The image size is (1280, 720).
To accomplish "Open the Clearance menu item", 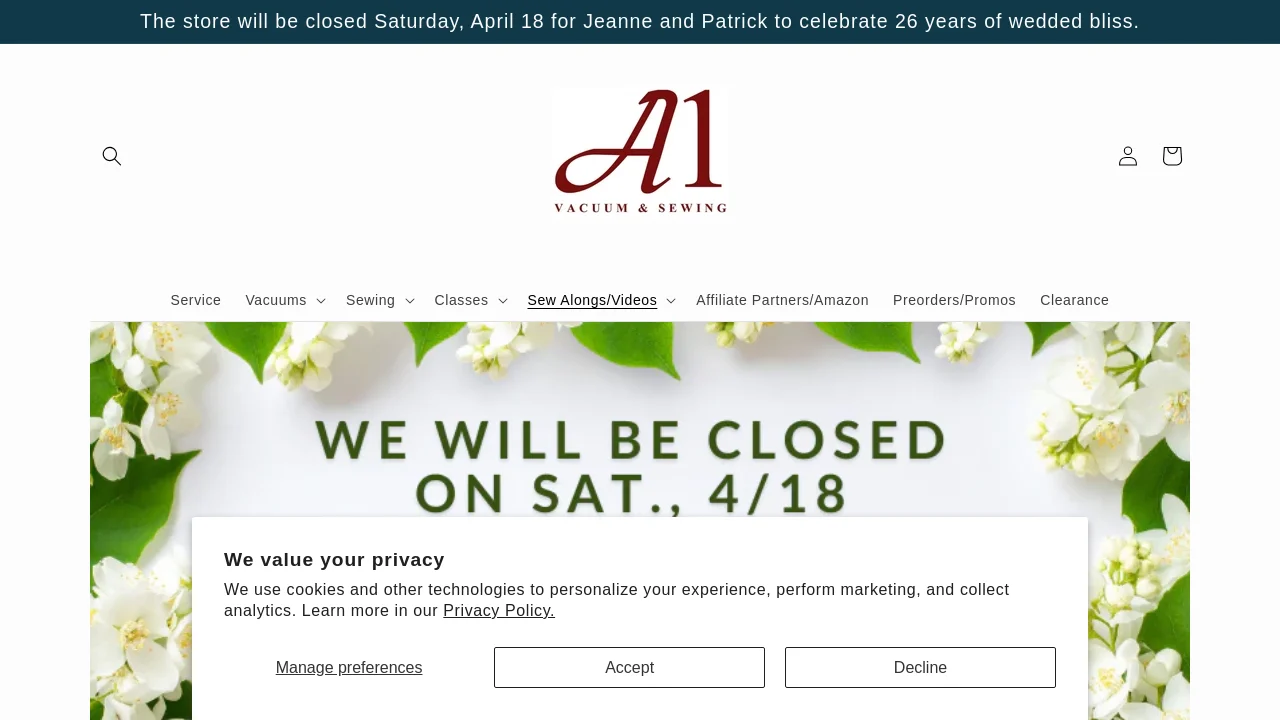I will click(x=1074, y=300).
